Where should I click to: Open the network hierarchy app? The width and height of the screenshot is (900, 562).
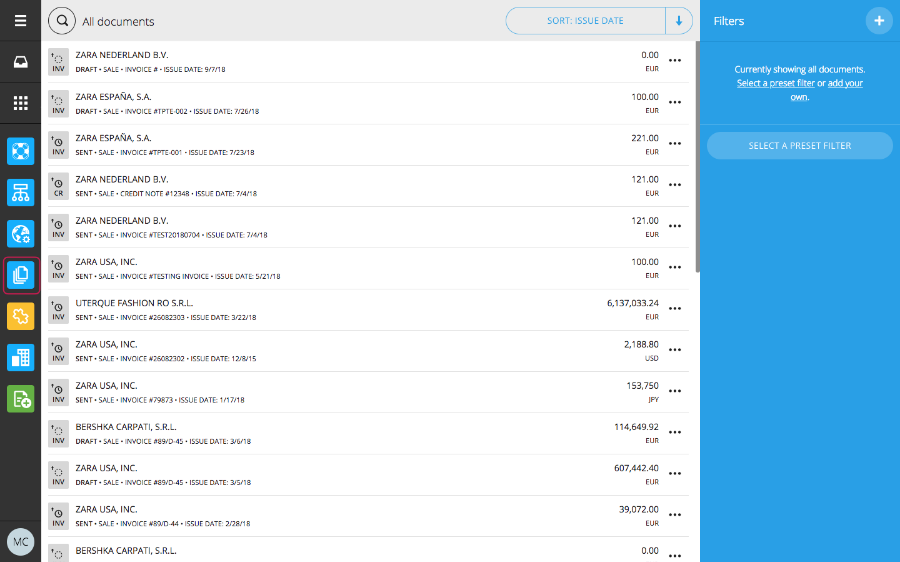coord(21,193)
